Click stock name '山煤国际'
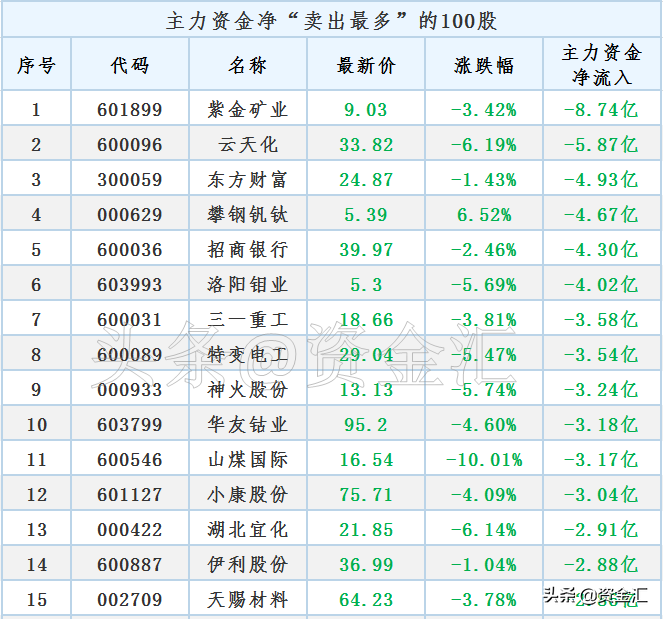This screenshot has width=663, height=619. pyautogui.click(x=248, y=460)
